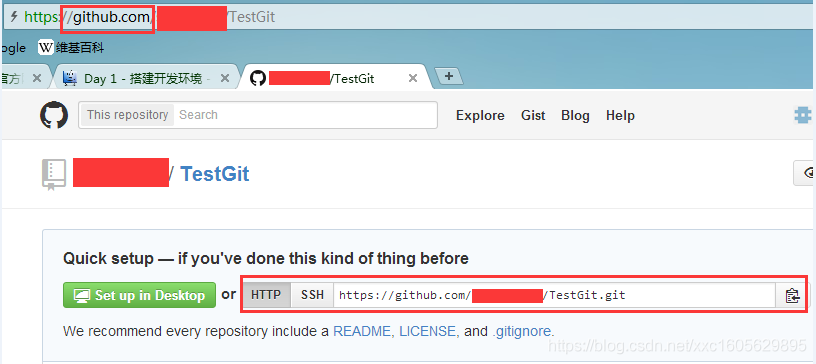The image size is (816, 364).
Task: Copy the repository URL with clipboard icon
Action: (792, 295)
